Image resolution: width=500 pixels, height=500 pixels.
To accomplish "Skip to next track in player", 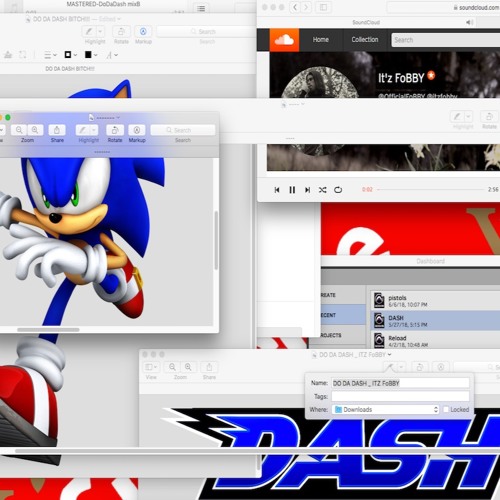I will pos(307,190).
